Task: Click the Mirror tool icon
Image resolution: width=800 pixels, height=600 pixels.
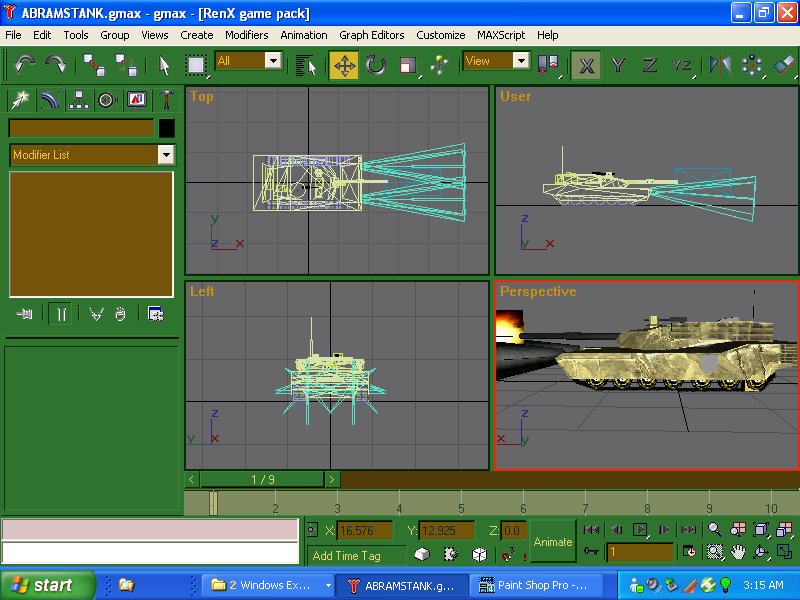Action: coord(720,64)
